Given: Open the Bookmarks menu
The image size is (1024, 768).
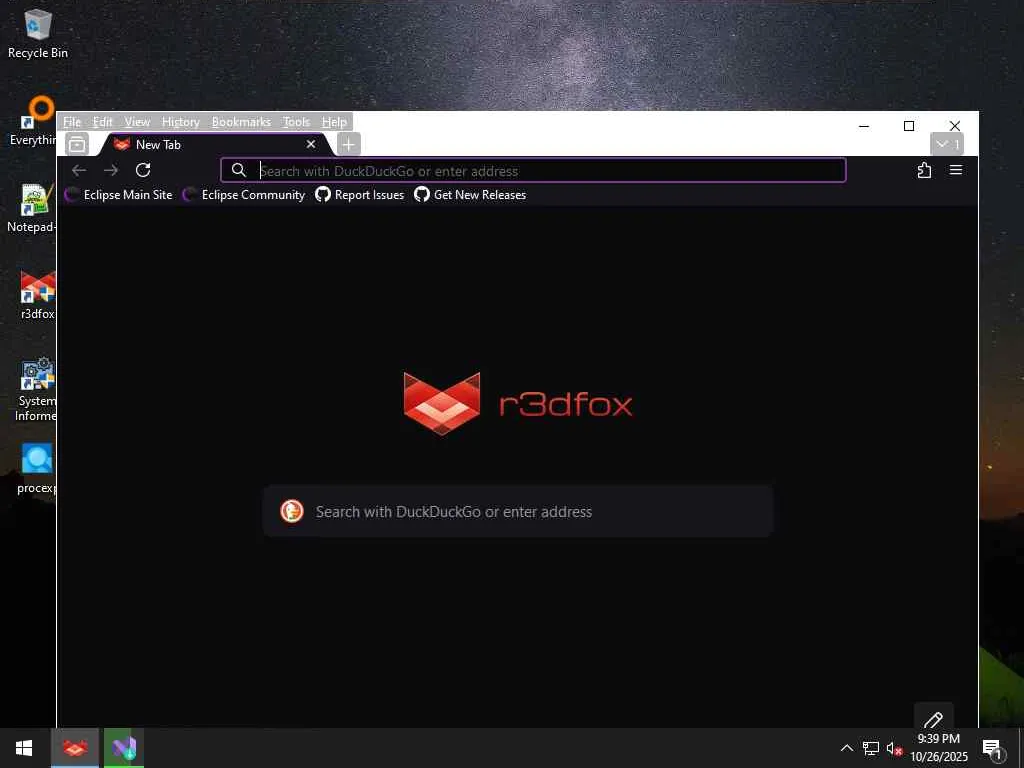Looking at the screenshot, I should 241,122.
